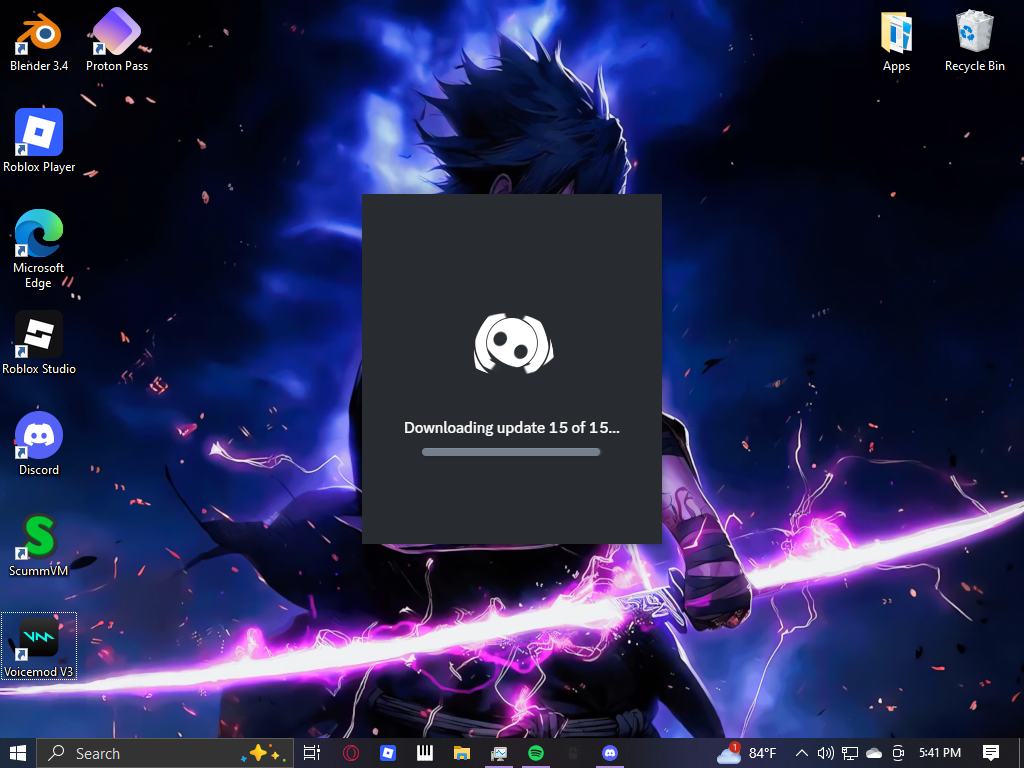Click the dim mouse icon in taskbar
The height and width of the screenshot is (768, 1024).
(x=573, y=753)
